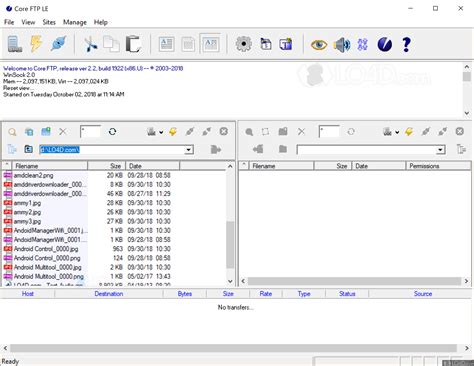
Task: Open the Manage menu
Action: pyautogui.click(x=75, y=22)
